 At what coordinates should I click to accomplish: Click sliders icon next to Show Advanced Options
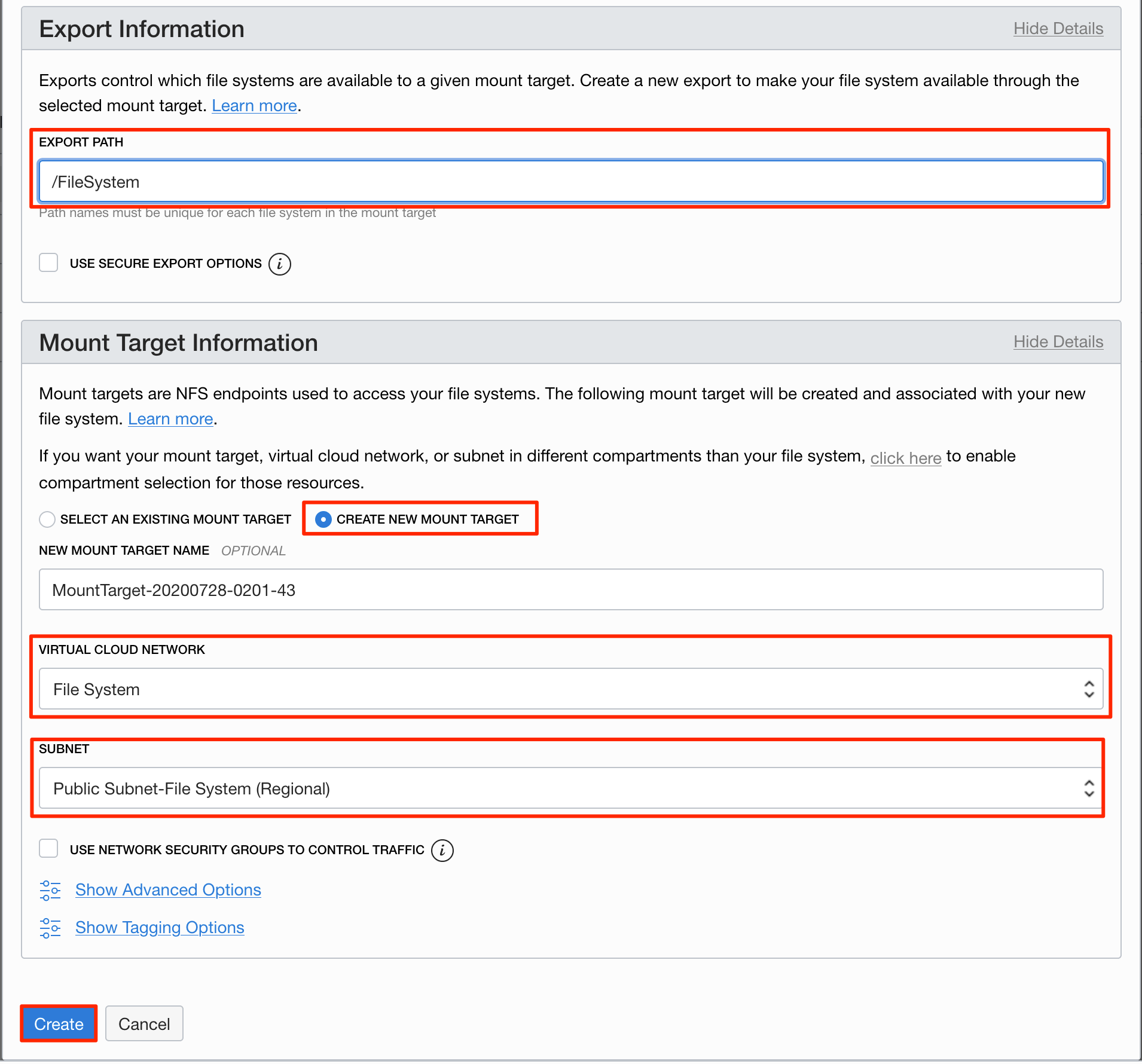[x=50, y=890]
